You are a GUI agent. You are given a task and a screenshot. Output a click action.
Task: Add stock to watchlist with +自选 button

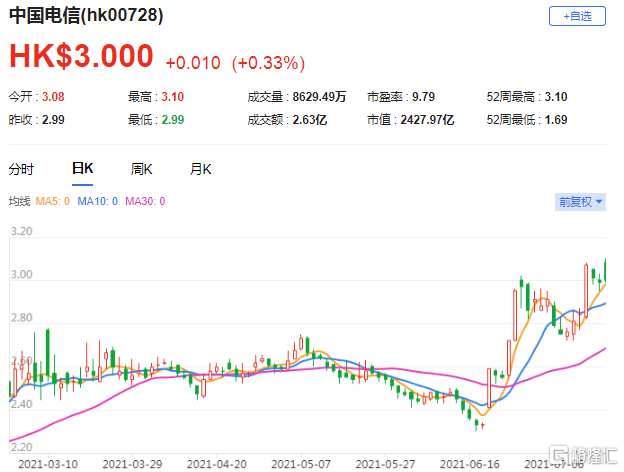pyautogui.click(x=577, y=16)
